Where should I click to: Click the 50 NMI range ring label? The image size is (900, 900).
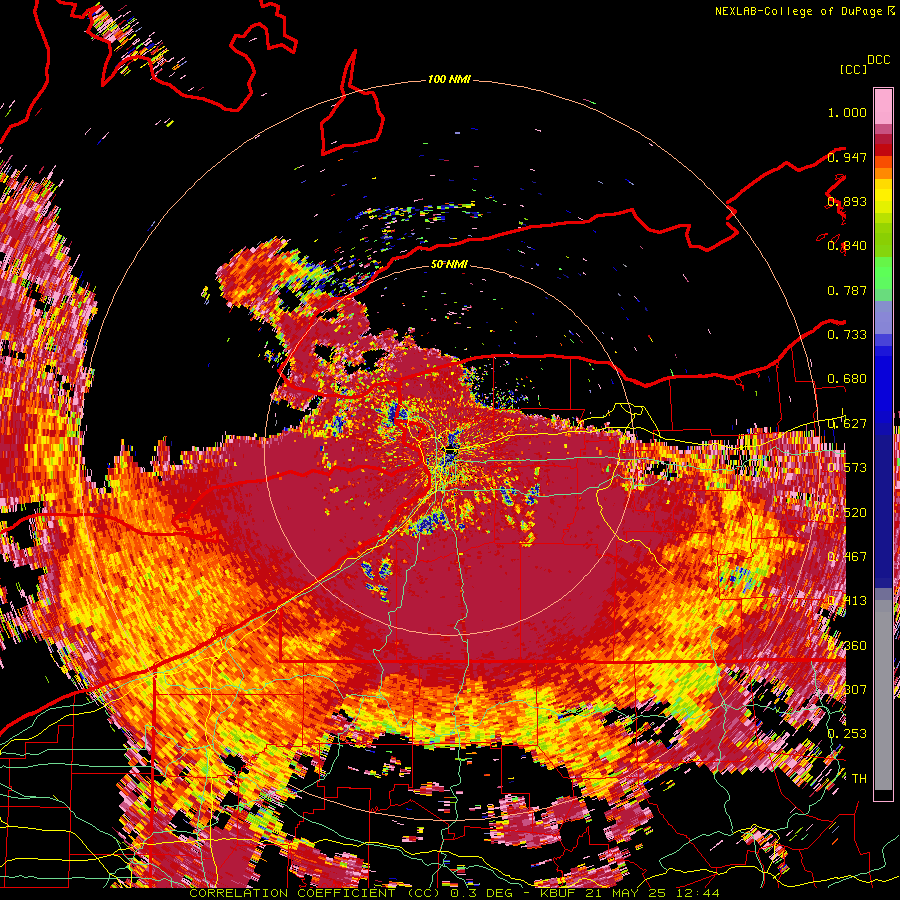[x=449, y=264]
